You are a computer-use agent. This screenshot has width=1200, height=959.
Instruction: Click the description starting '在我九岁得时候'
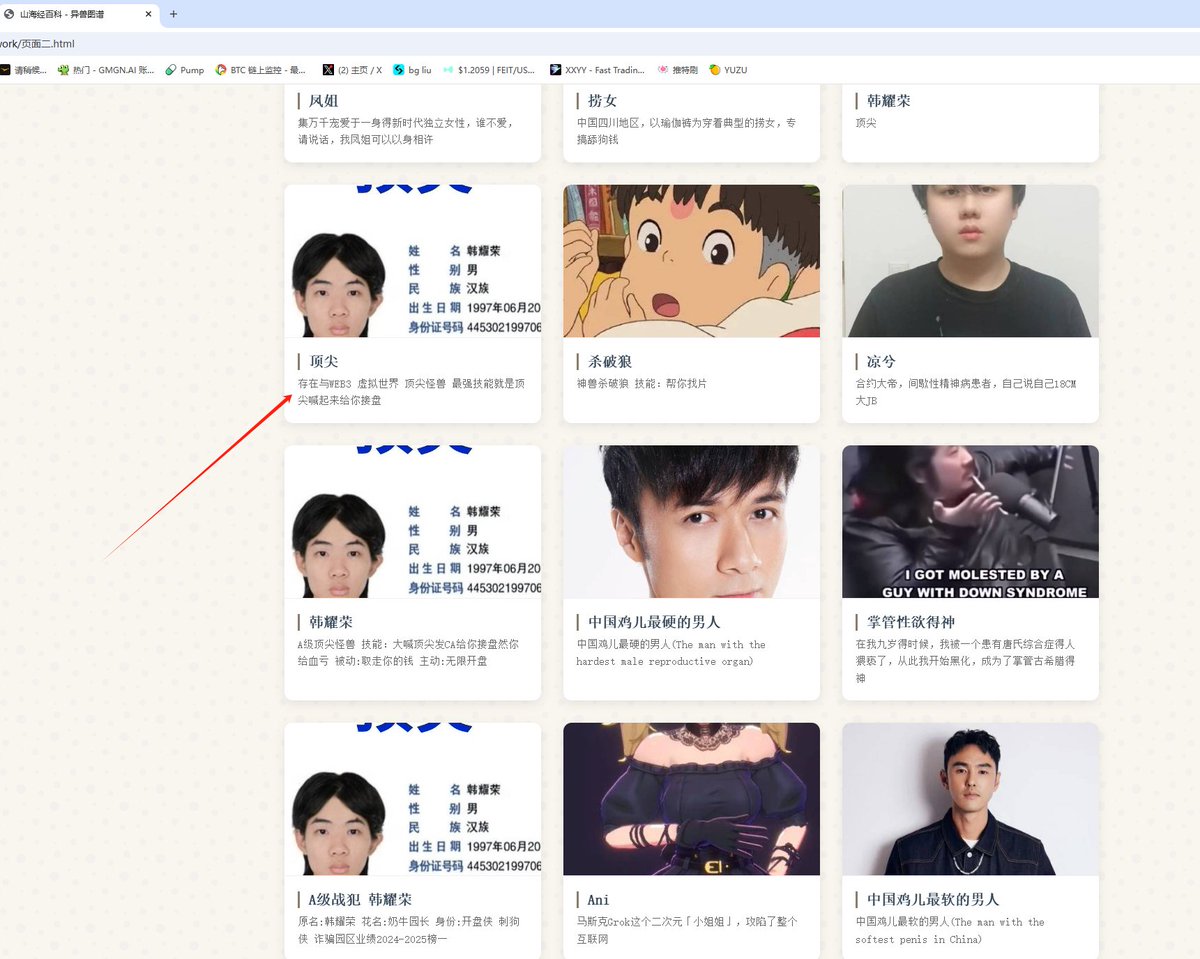(x=965, y=661)
